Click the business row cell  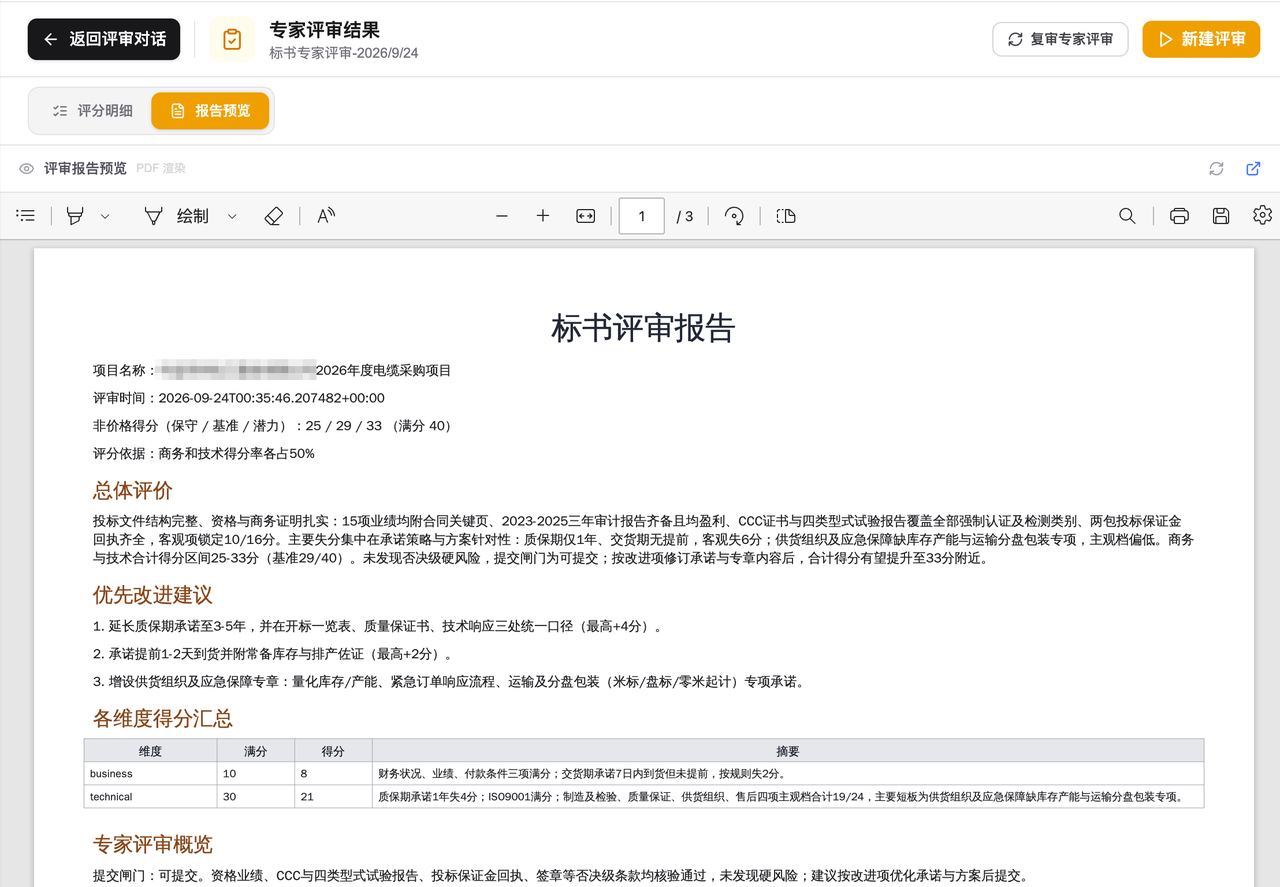pos(150,774)
